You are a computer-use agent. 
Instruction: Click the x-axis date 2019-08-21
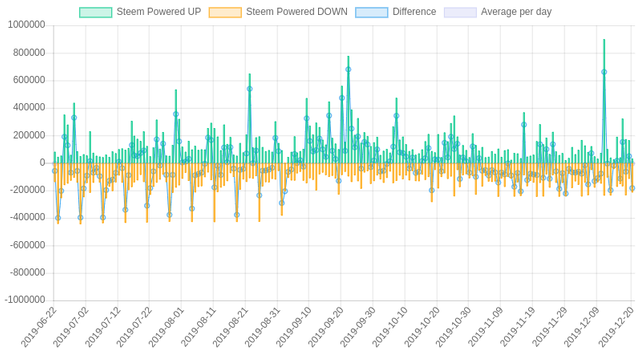[230, 327]
